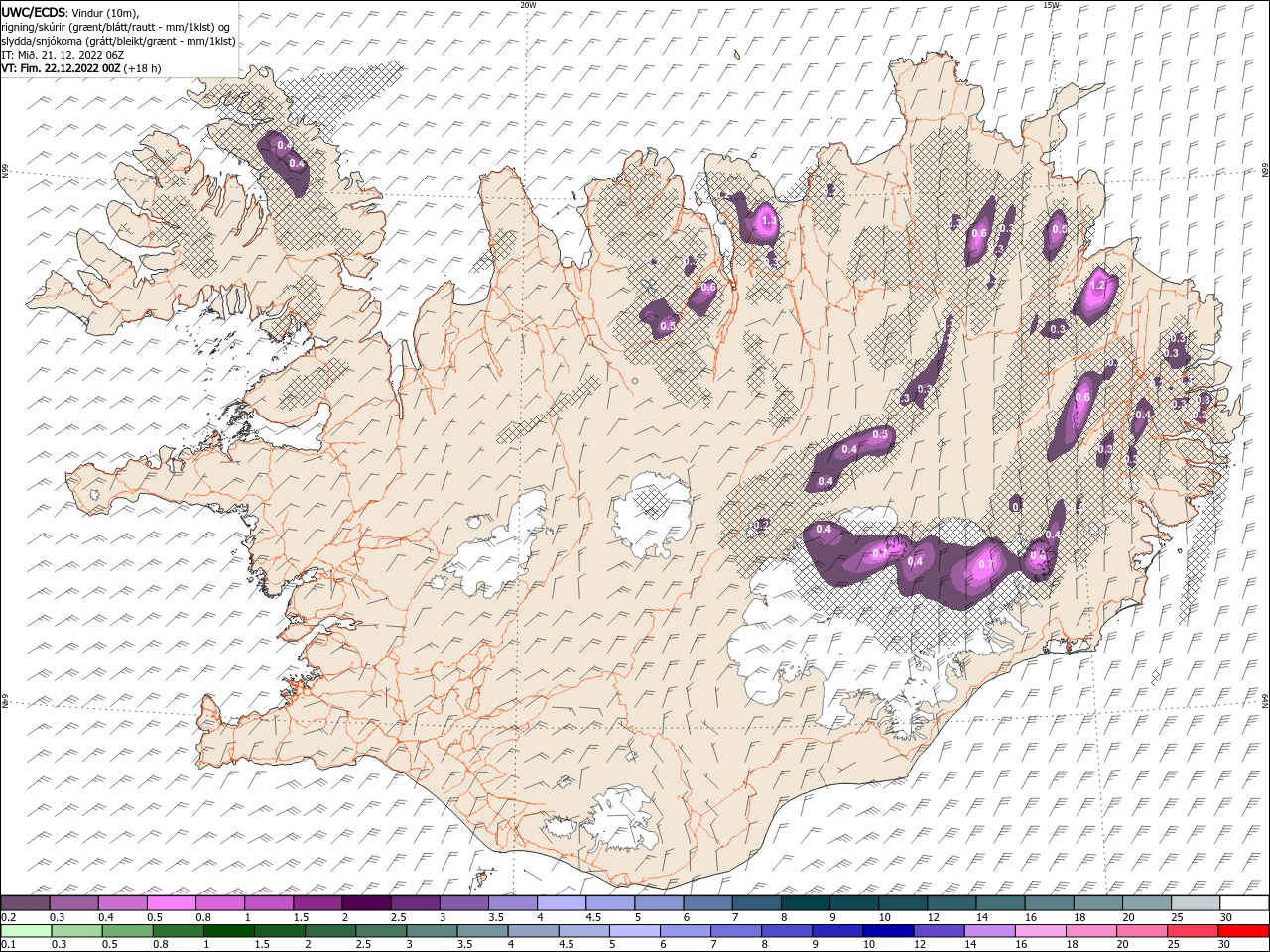
Task: Click the upper legend swatch labeled 0.3
Action: tap(74, 903)
